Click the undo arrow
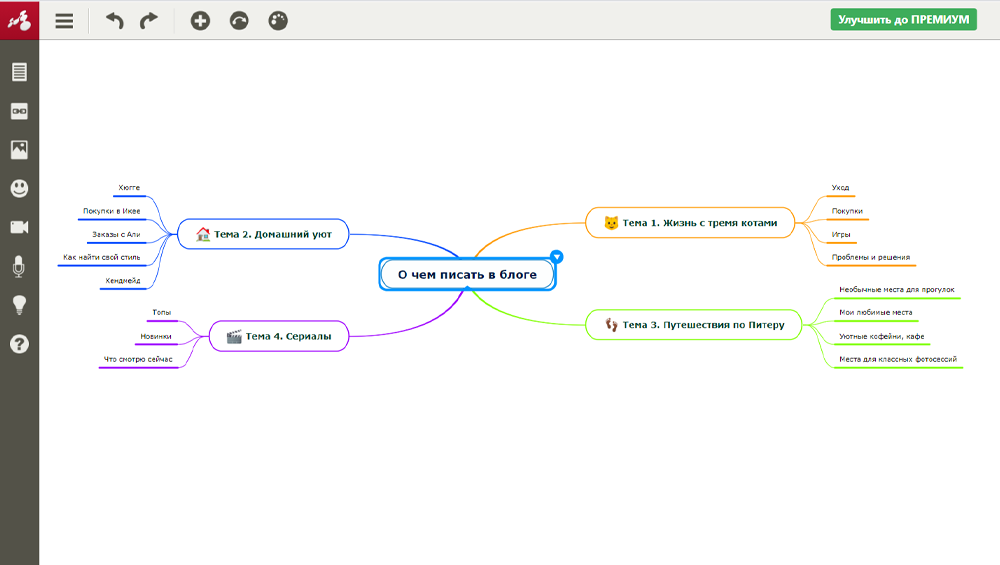 (x=115, y=20)
